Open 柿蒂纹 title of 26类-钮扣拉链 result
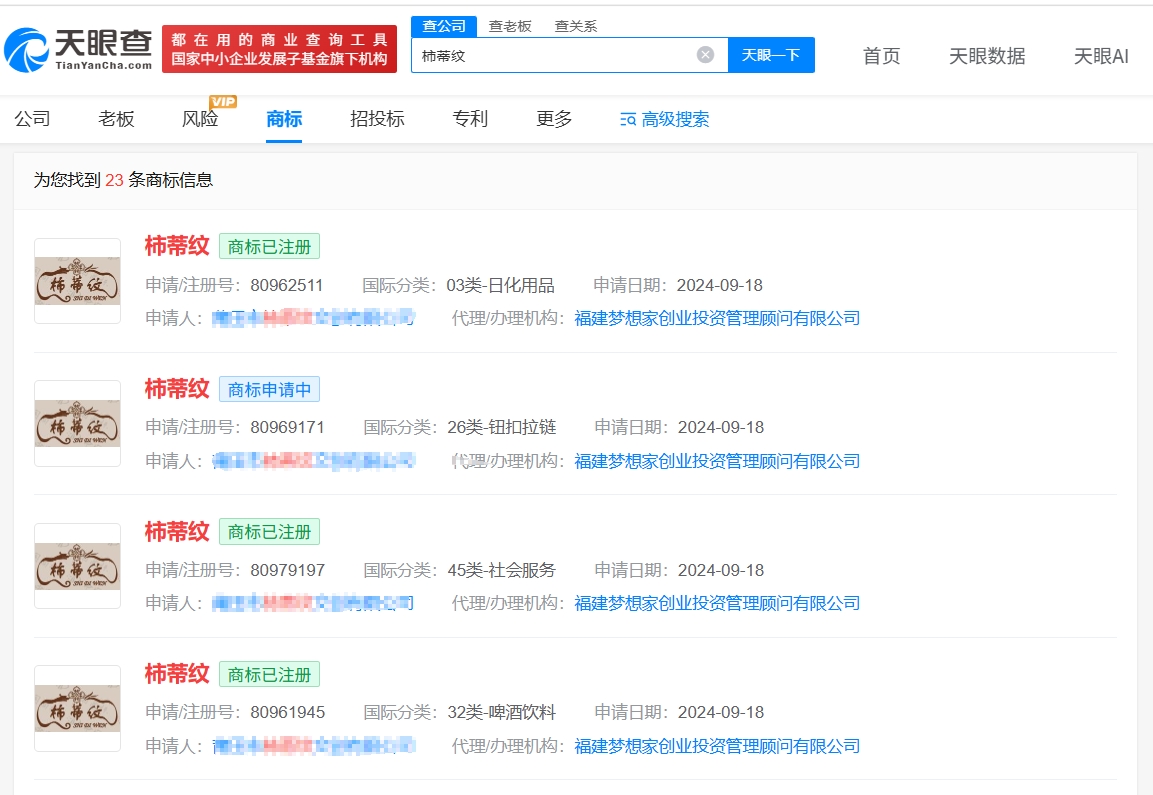This screenshot has width=1153, height=795. [x=177, y=388]
